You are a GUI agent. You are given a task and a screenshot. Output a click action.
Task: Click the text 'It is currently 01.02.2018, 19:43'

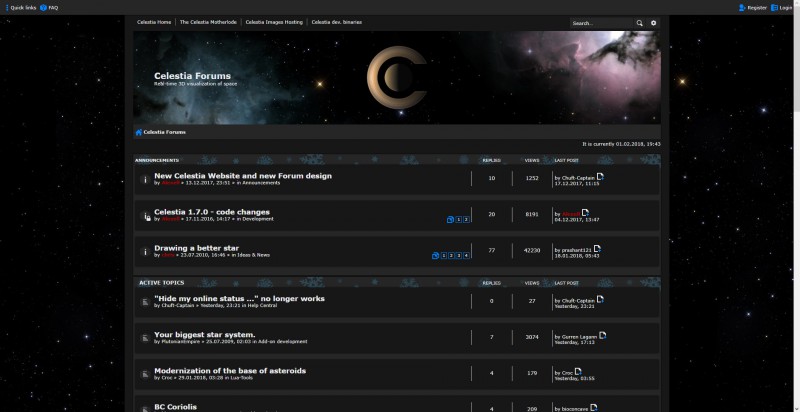(621, 144)
